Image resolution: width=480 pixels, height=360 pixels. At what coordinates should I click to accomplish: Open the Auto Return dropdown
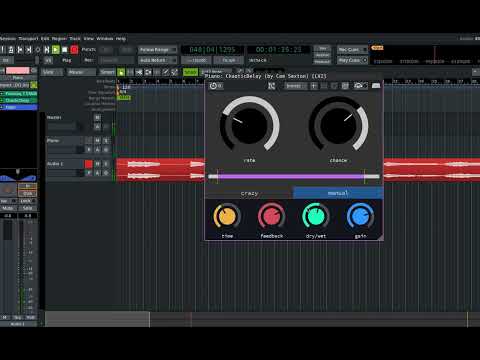click(x=157, y=60)
